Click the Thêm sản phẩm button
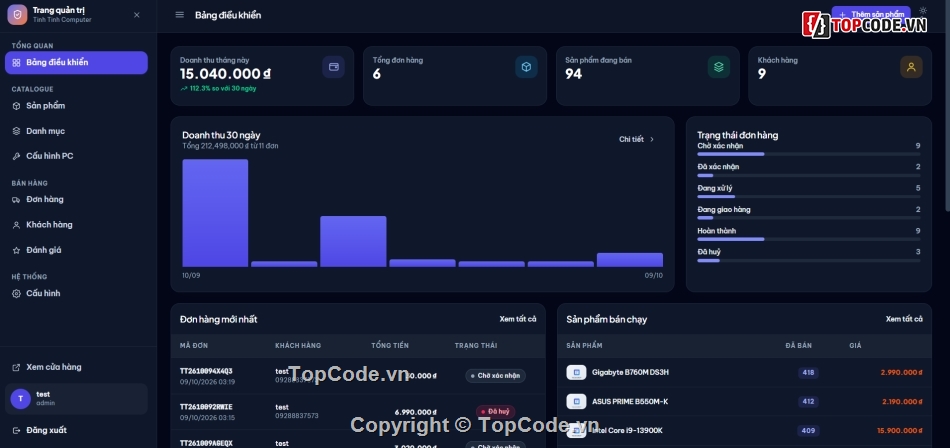This screenshot has height=448, width=950. point(871,13)
